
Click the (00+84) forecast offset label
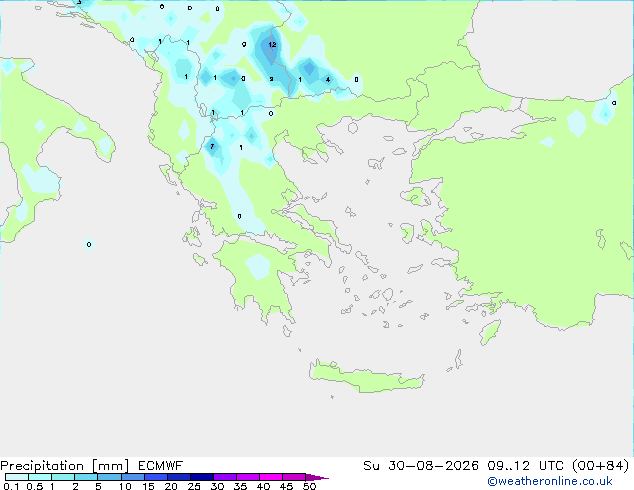[x=601, y=466]
